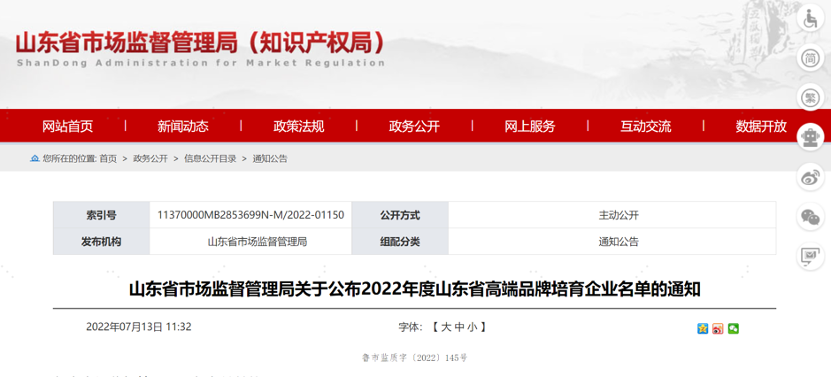Set font size to 大
Image resolution: width=832 pixels, height=378 pixels.
click(x=446, y=327)
